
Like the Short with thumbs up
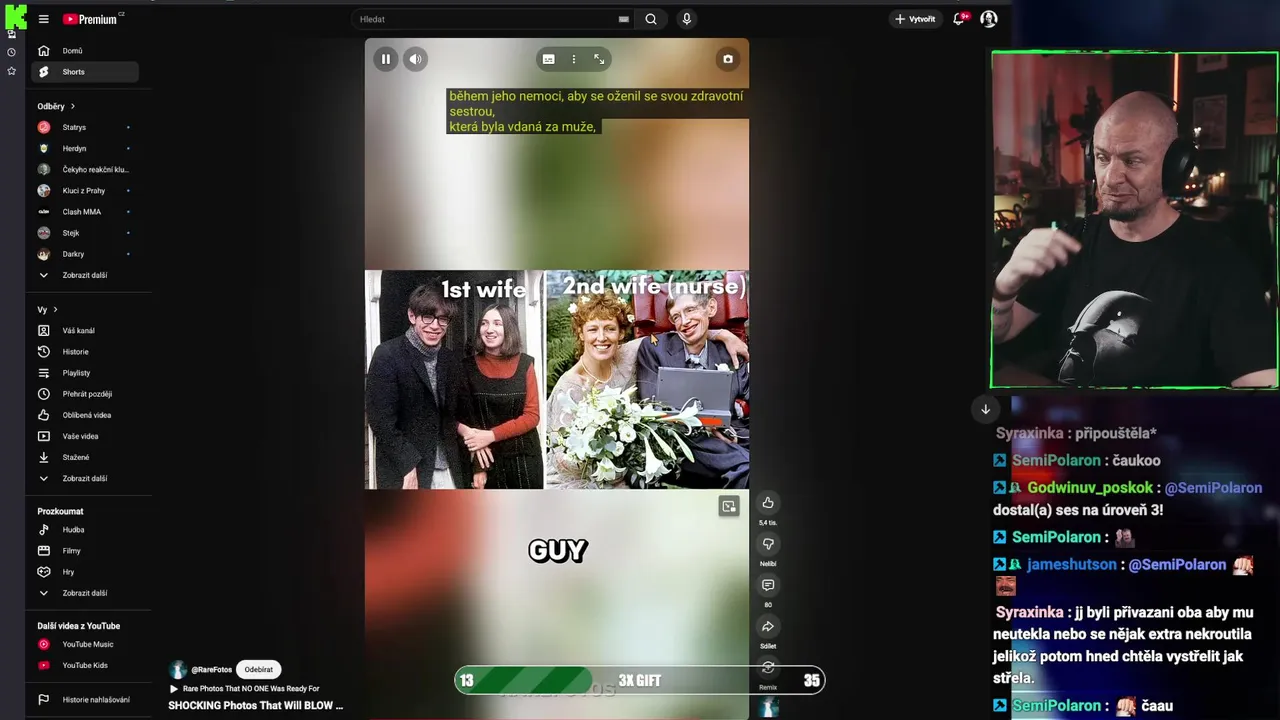coord(768,503)
